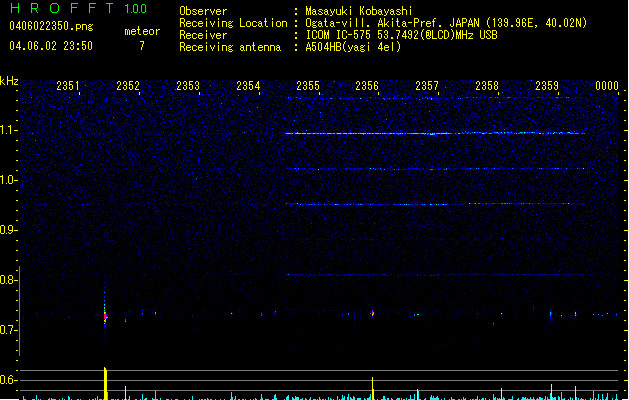
Task: Click the 2356 time axis marker
Action: point(367,86)
